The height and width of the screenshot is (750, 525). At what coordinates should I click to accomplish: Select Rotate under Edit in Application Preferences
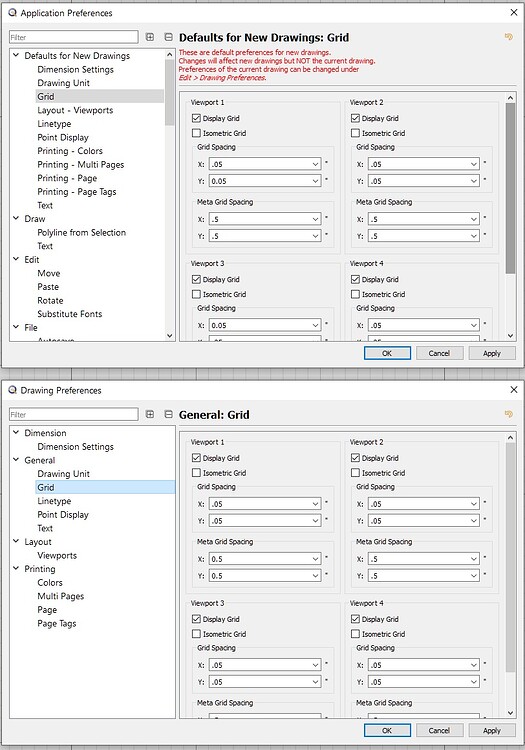click(50, 300)
